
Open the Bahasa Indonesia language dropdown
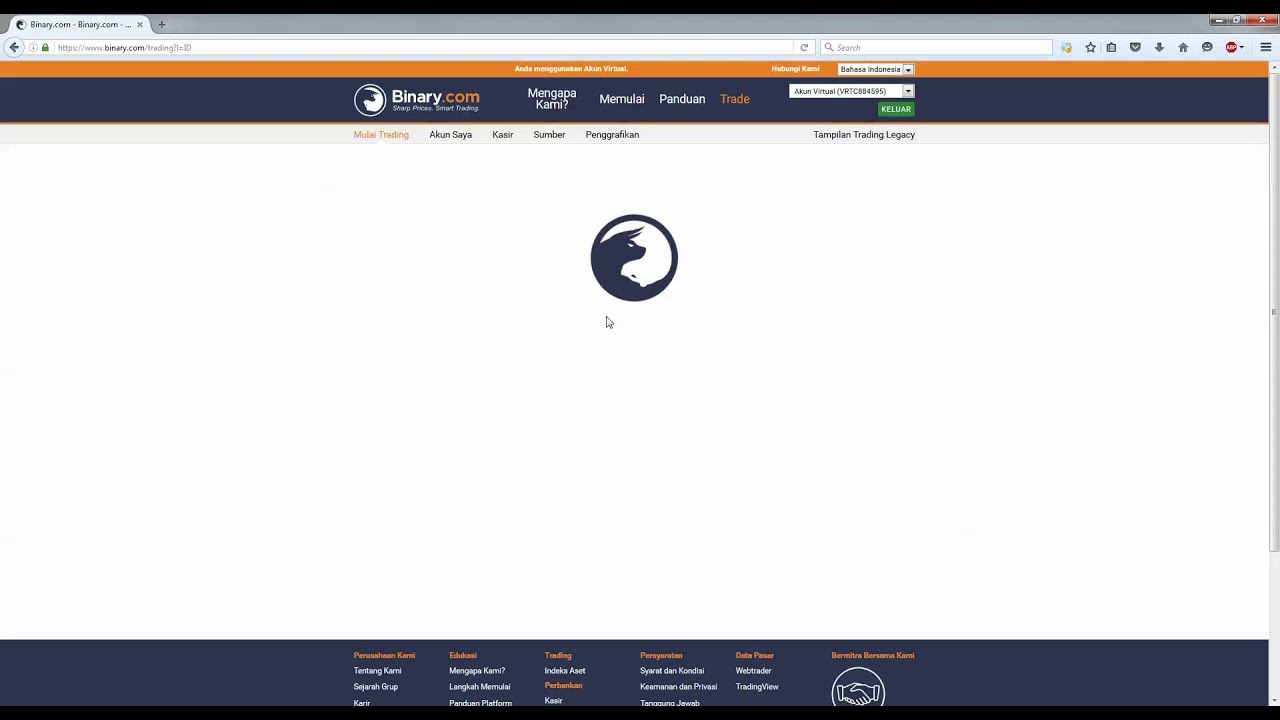coord(876,69)
